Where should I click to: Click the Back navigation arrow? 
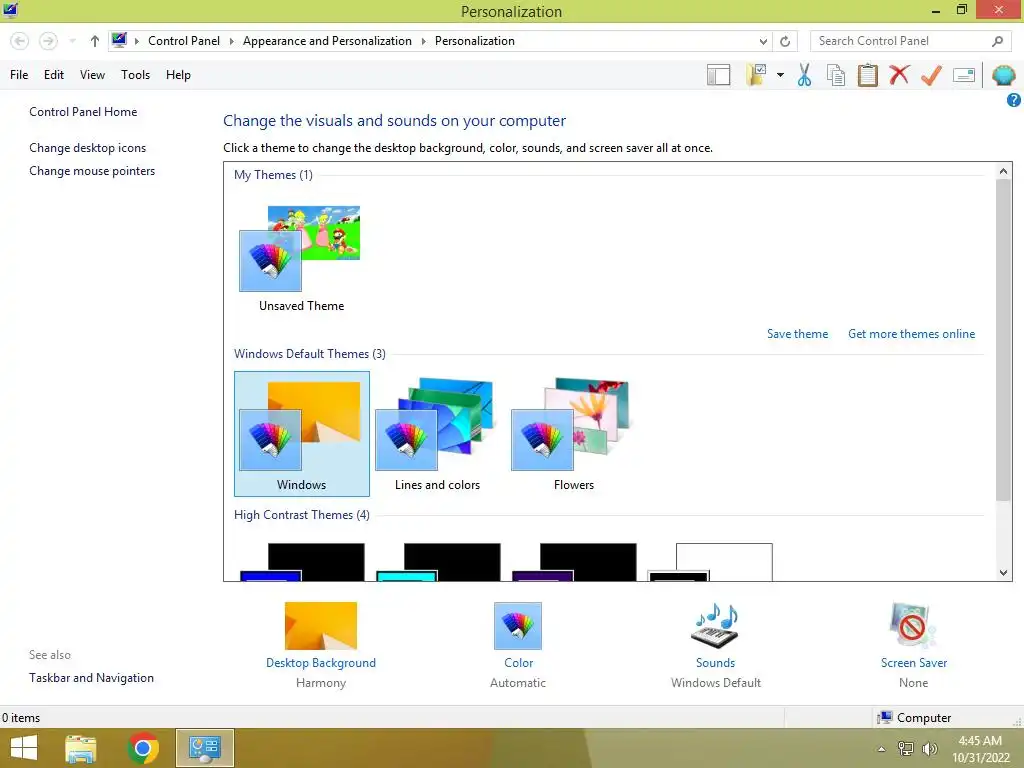(x=20, y=41)
